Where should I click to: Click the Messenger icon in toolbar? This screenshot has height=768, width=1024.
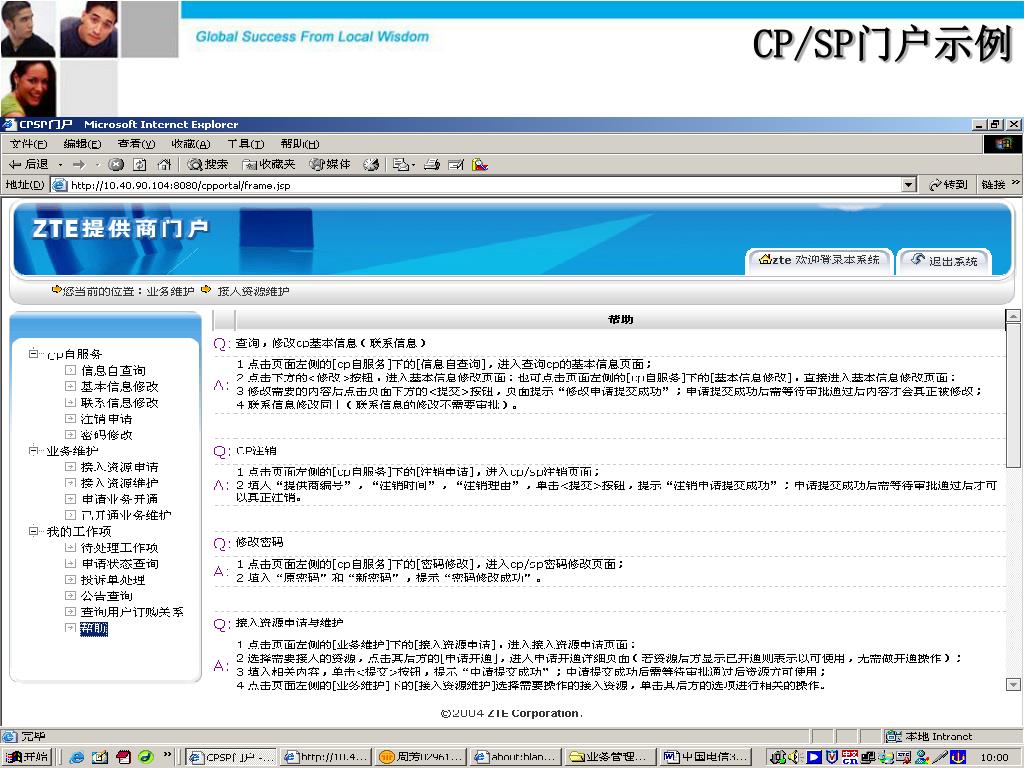tap(480, 165)
